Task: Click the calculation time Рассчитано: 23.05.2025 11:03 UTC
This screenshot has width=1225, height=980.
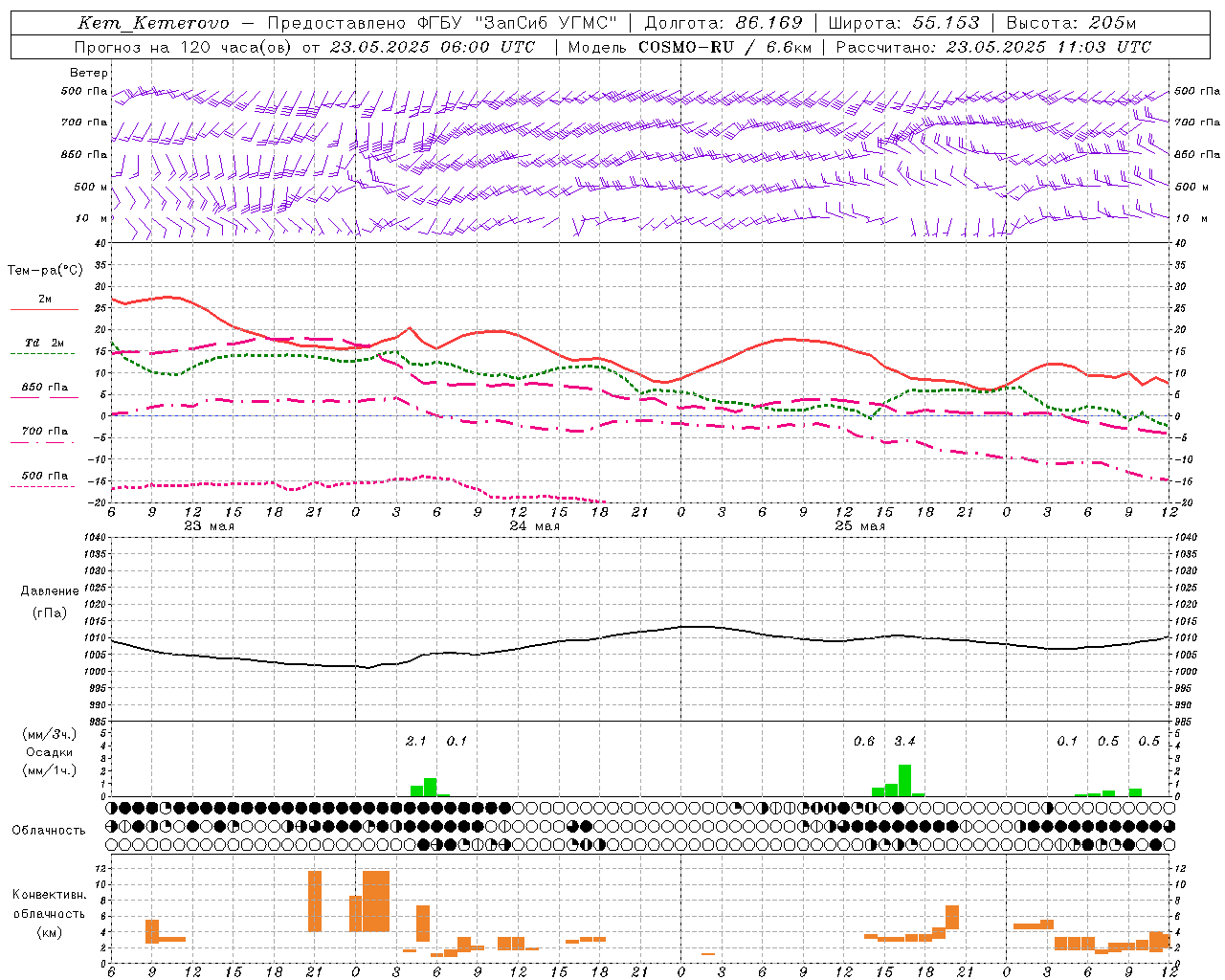Action: coord(994,47)
